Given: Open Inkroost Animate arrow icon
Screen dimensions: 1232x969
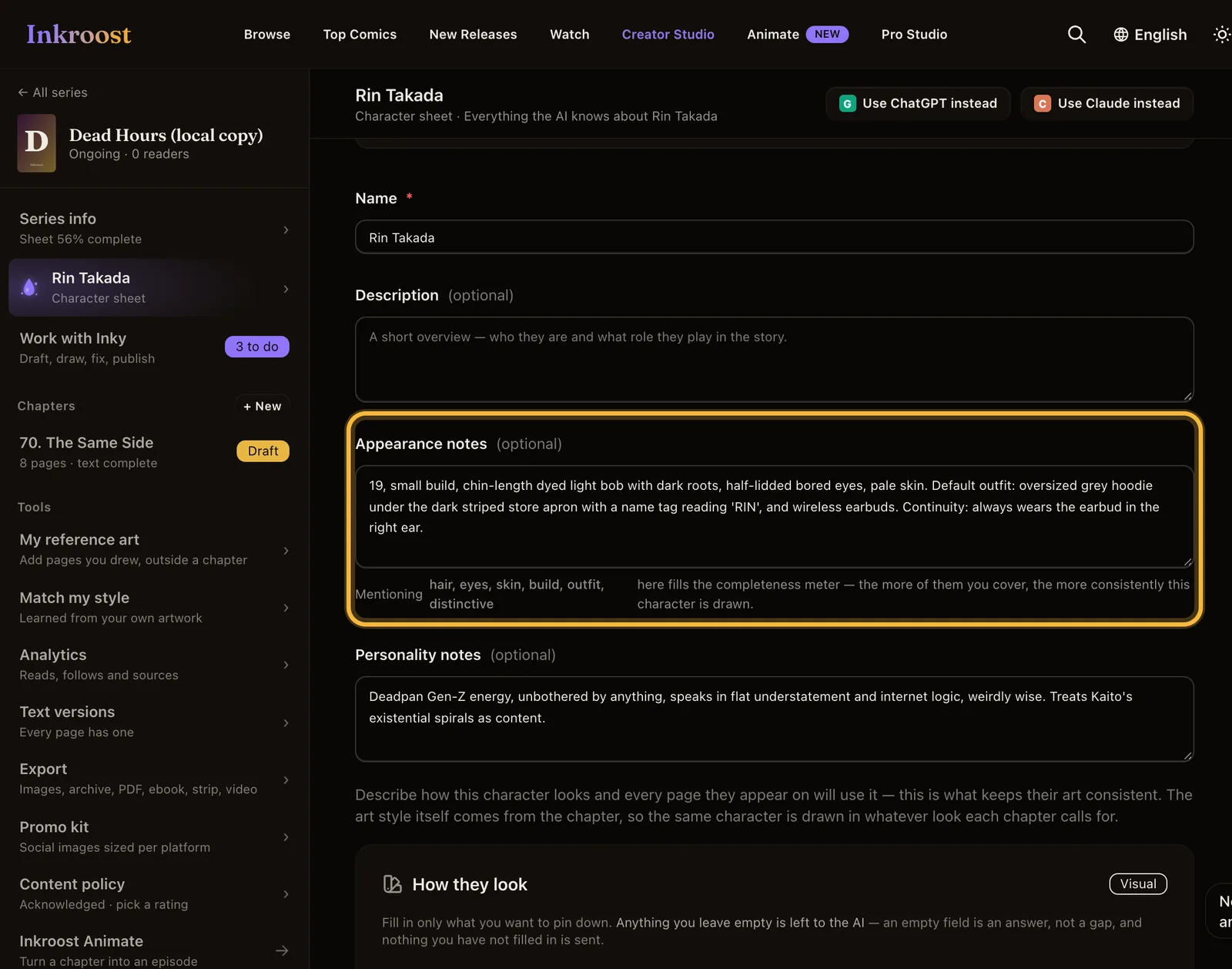Looking at the screenshot, I should coord(283,951).
